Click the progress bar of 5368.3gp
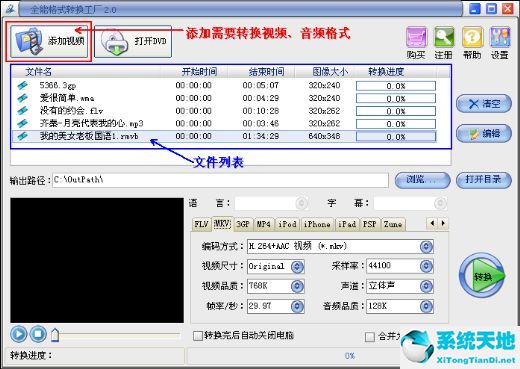 396,86
